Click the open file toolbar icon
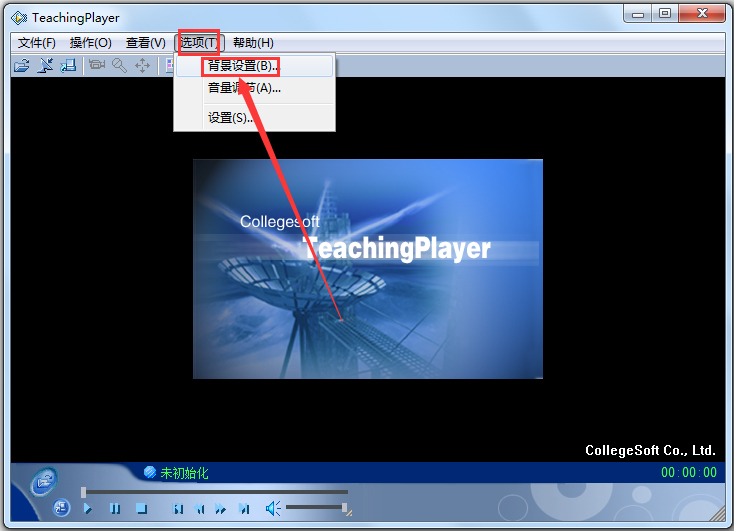 click(21, 65)
